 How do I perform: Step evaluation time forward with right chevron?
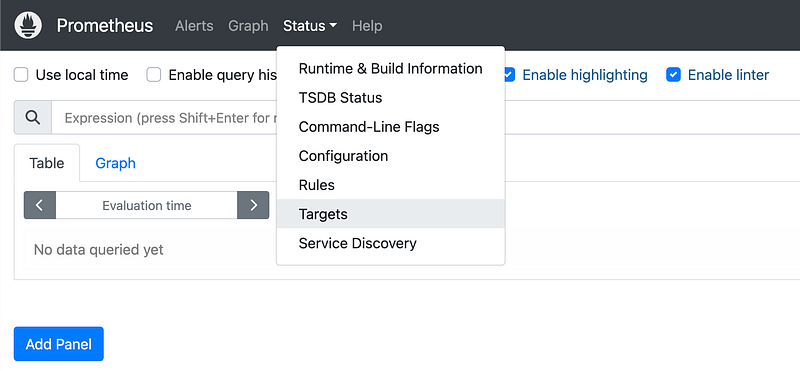pyautogui.click(x=253, y=205)
